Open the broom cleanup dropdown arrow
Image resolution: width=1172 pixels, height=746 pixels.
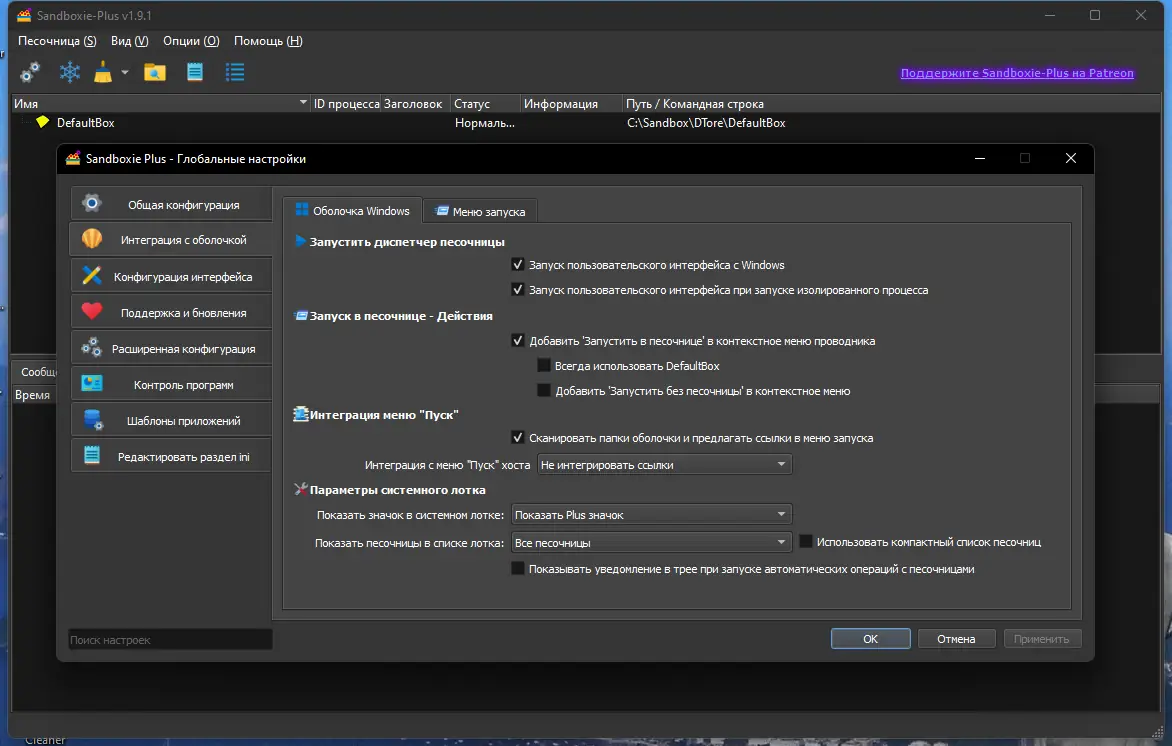[125, 73]
